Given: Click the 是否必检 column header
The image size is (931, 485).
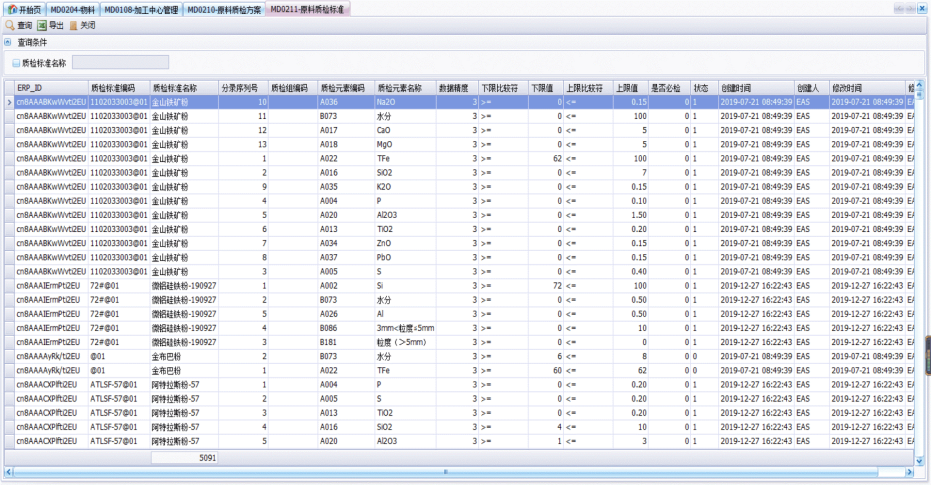Looking at the screenshot, I should click(669, 88).
